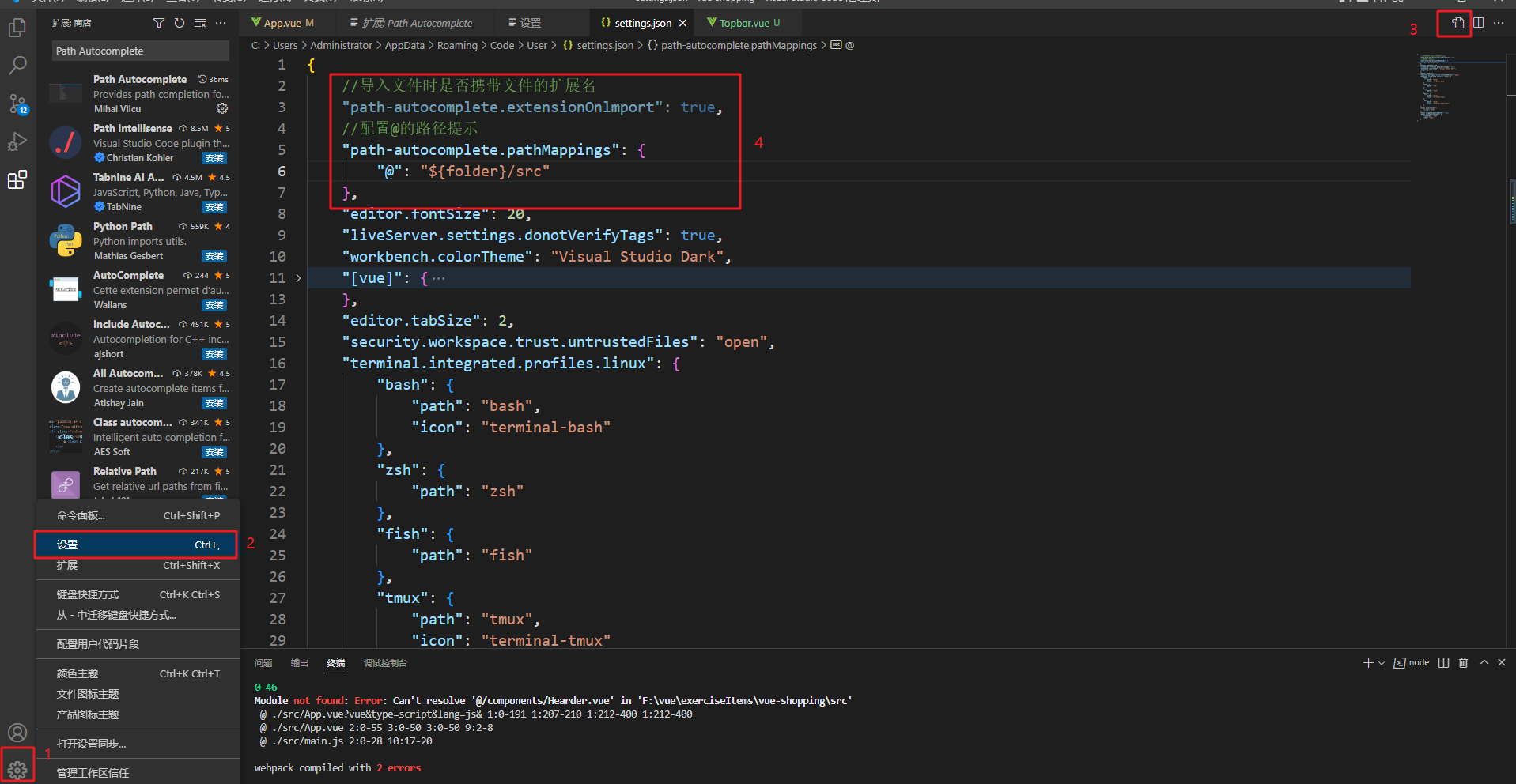Click the Manage gear icon

pyautogui.click(x=17, y=769)
